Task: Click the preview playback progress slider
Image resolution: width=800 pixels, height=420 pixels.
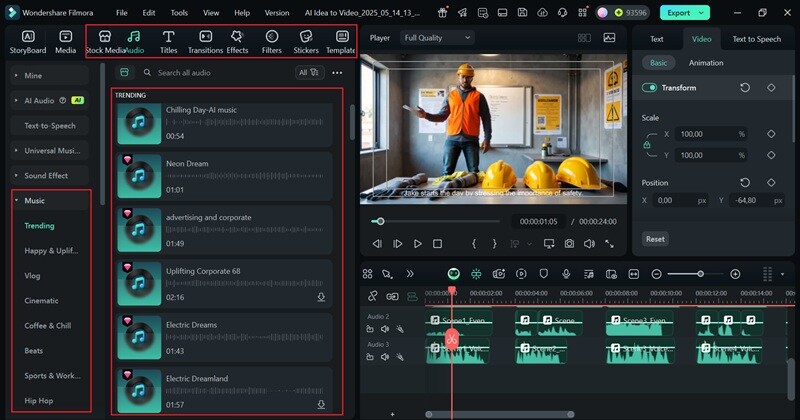Action: (x=436, y=221)
